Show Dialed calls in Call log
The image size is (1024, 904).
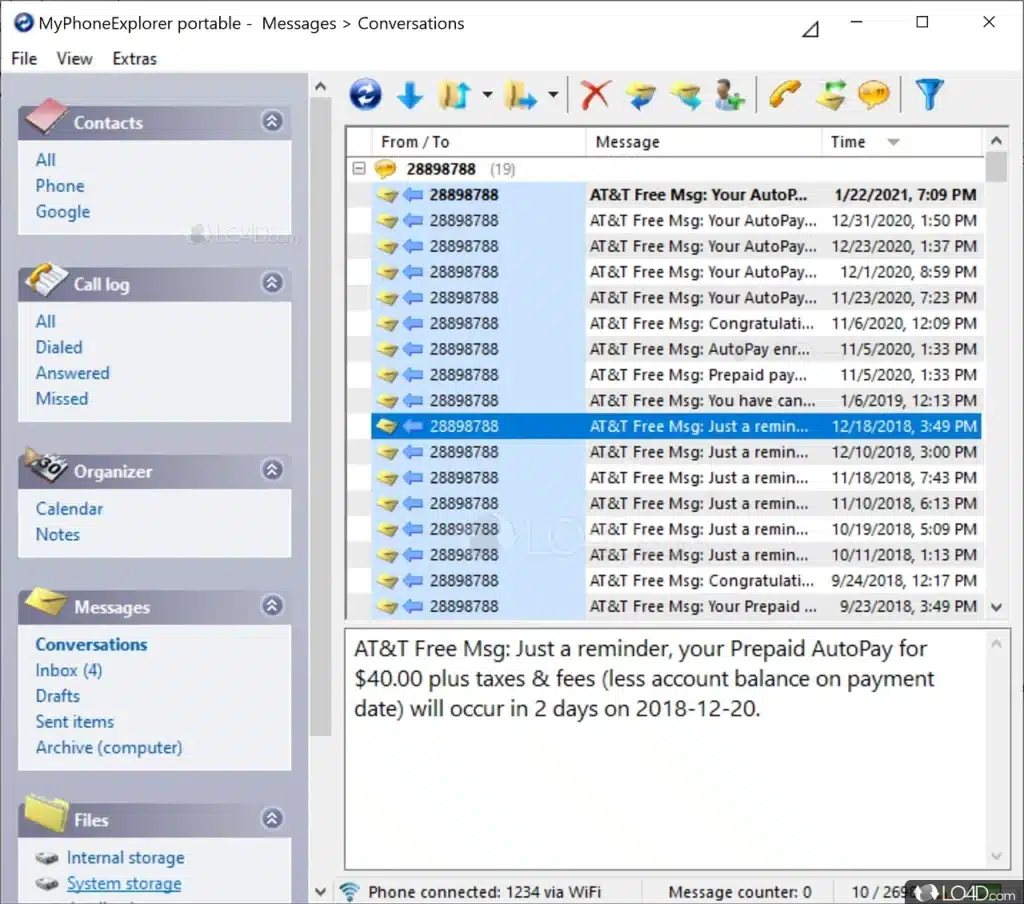59,347
